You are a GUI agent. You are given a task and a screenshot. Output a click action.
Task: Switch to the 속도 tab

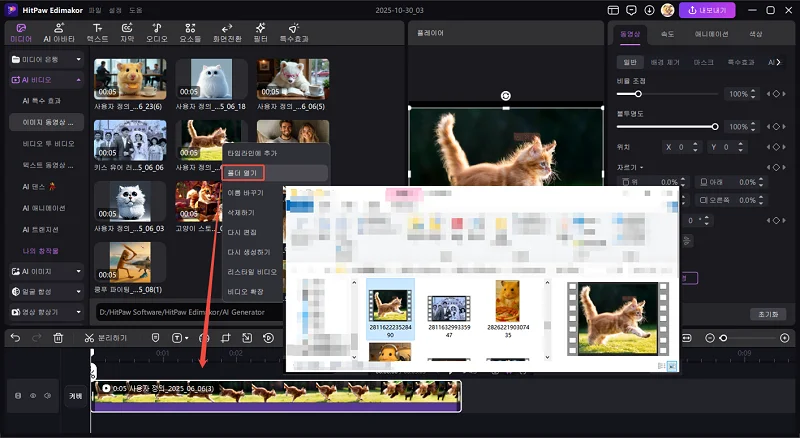coord(668,33)
